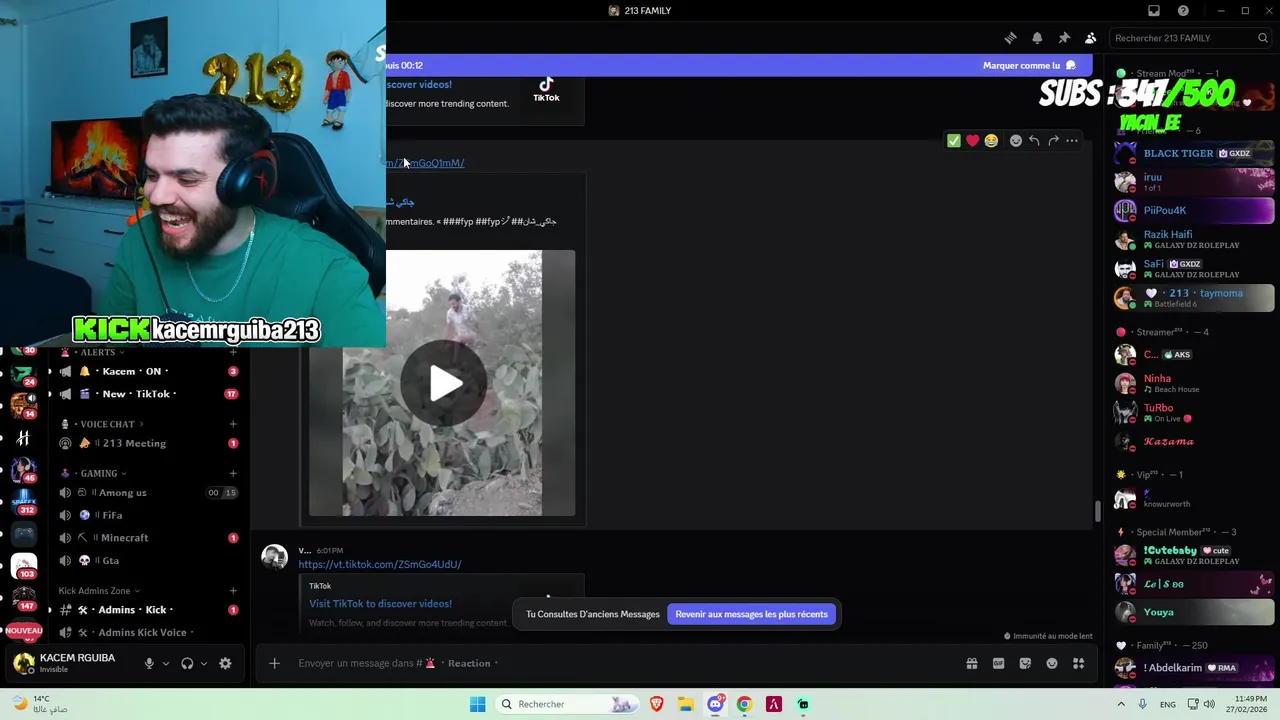Toggle headphones deafen in user panel
1280x720 pixels.
point(187,663)
